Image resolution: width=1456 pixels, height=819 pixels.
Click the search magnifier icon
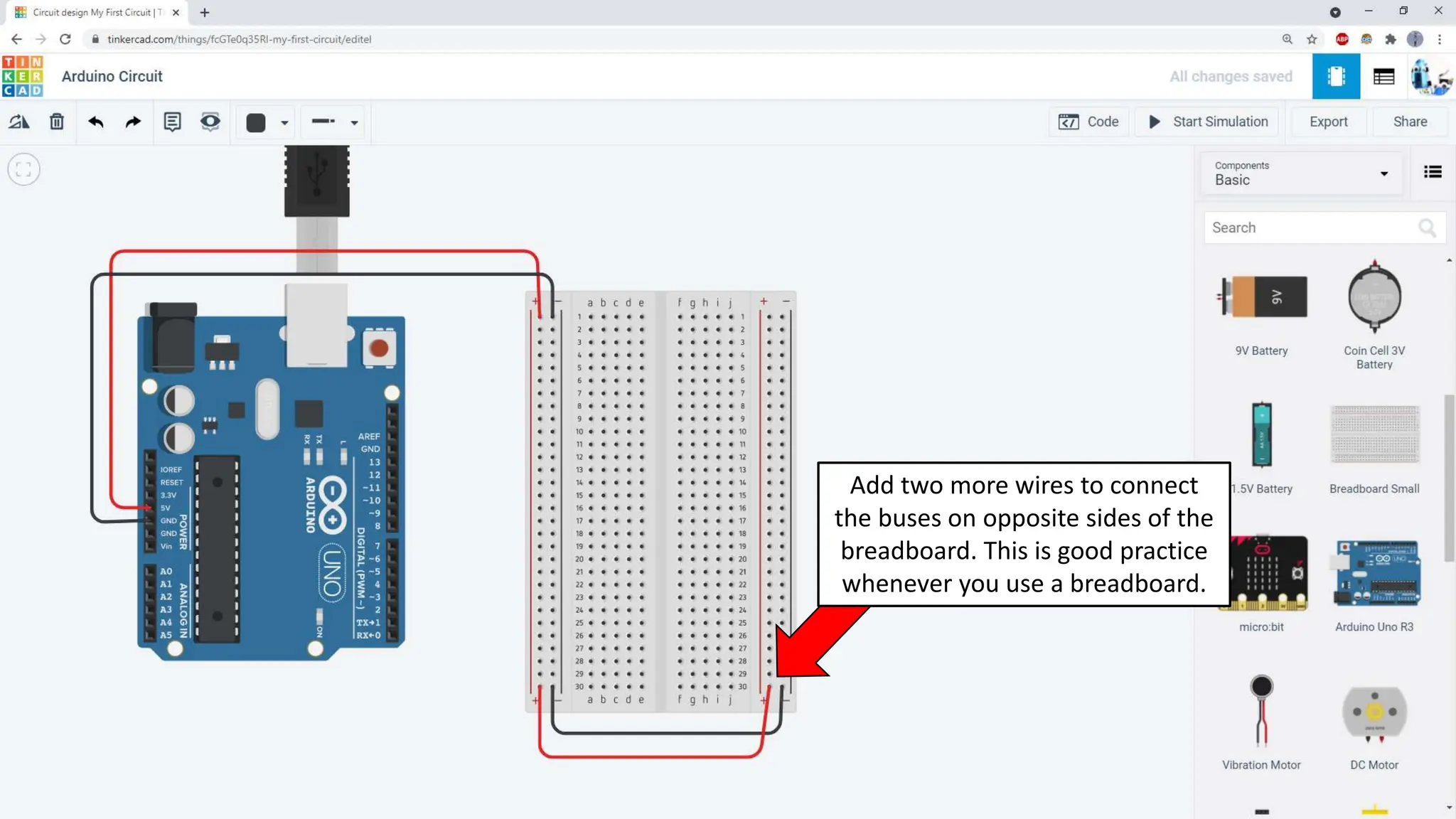(x=1427, y=227)
